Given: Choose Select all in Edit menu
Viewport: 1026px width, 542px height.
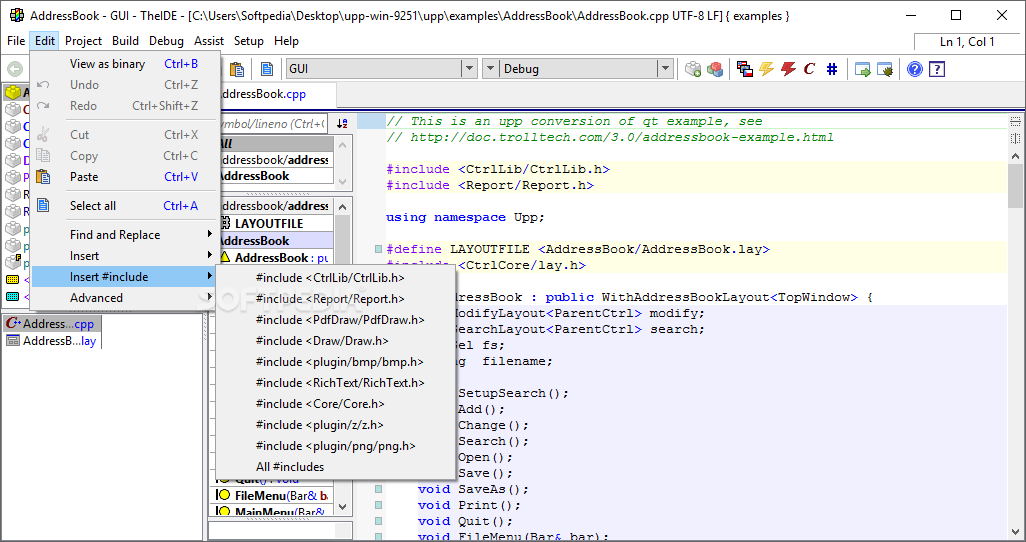Looking at the screenshot, I should (x=124, y=206).
